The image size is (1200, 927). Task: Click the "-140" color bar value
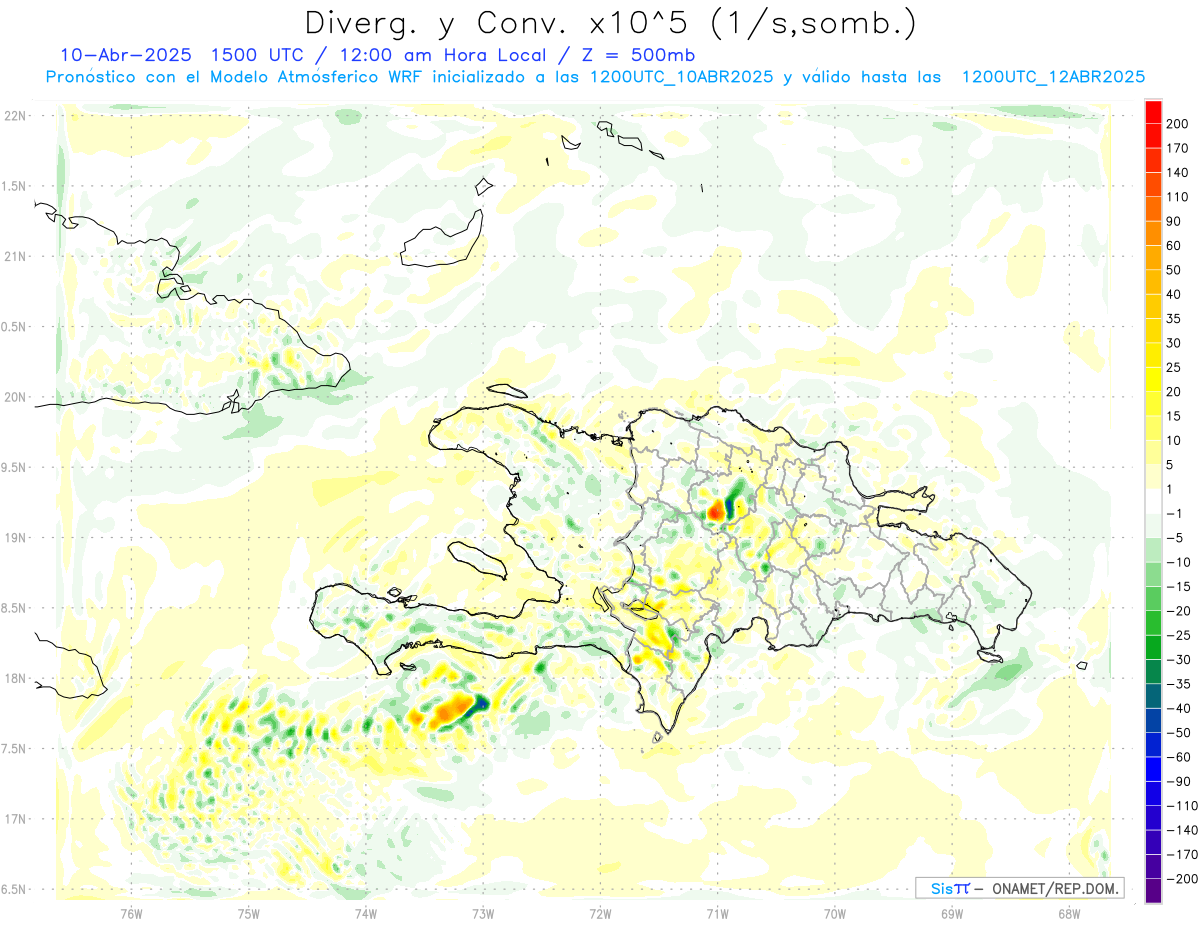point(1181,830)
